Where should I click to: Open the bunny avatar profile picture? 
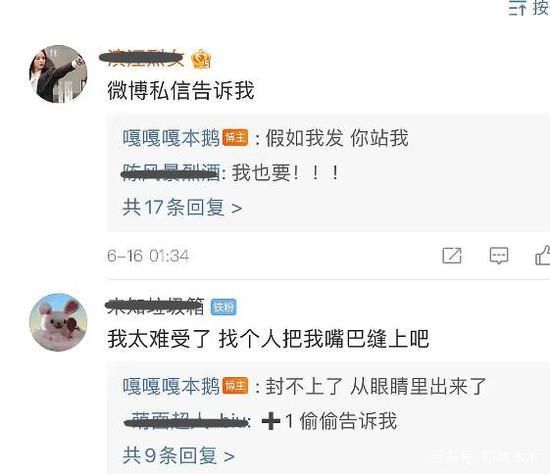tap(58, 322)
